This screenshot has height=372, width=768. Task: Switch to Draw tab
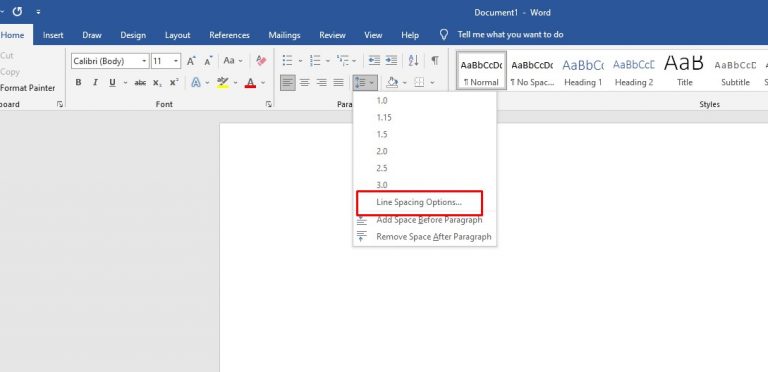[92, 35]
